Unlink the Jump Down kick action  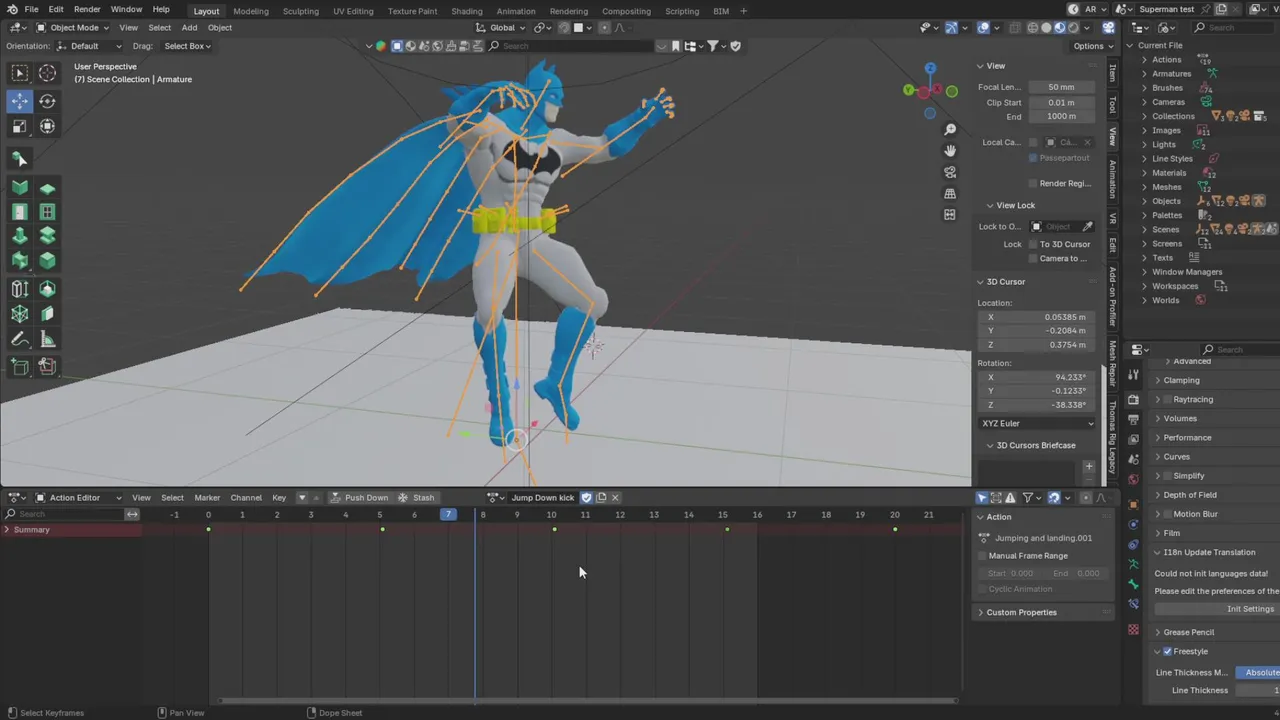click(615, 497)
